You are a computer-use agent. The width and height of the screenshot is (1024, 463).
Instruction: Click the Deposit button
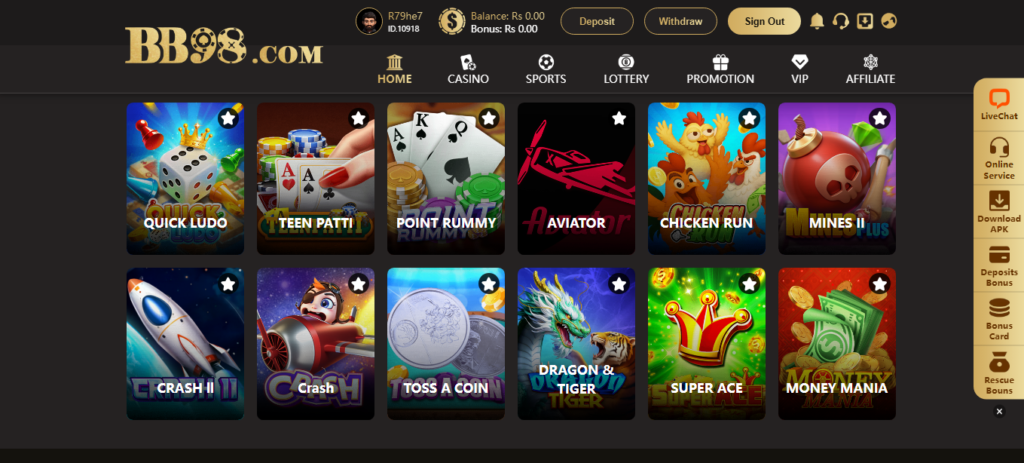pyautogui.click(x=597, y=21)
